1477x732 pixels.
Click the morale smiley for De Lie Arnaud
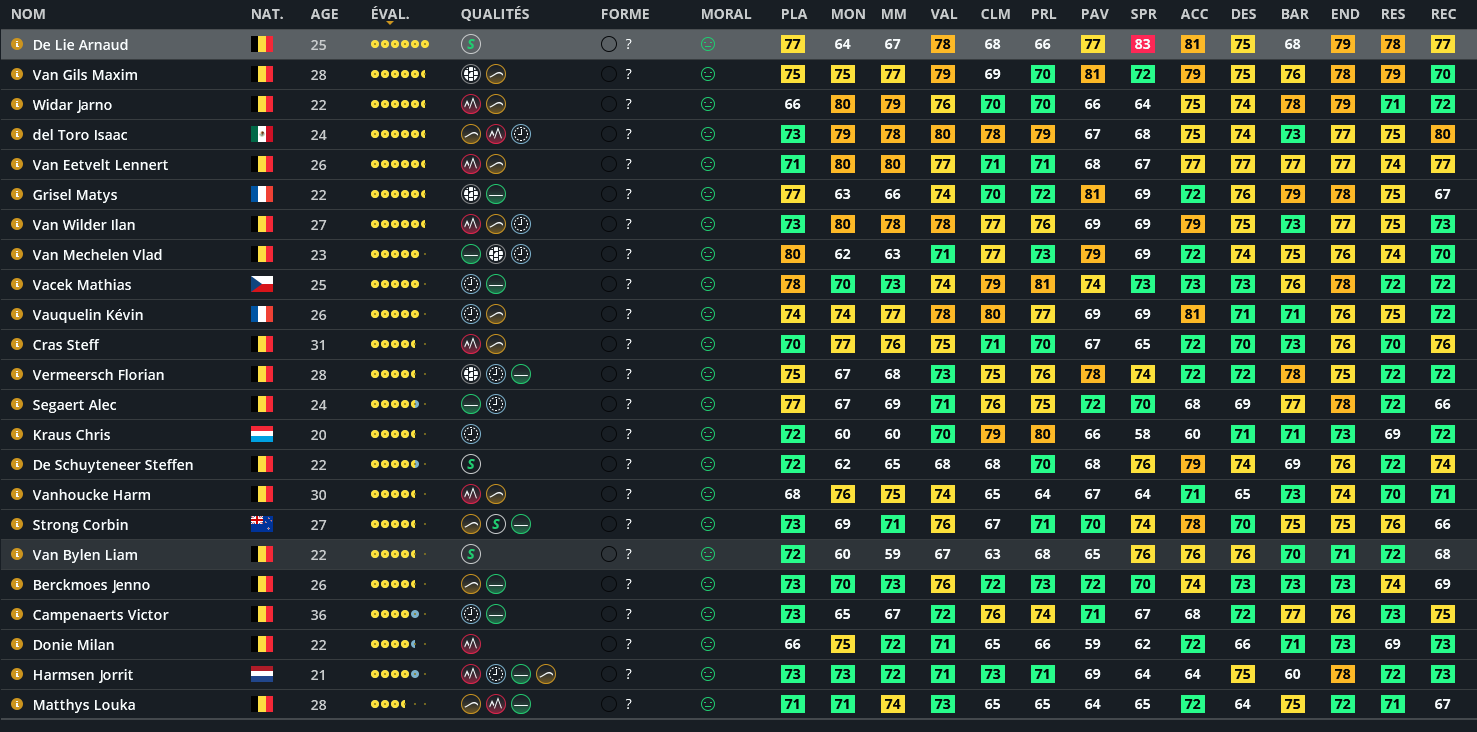708,44
